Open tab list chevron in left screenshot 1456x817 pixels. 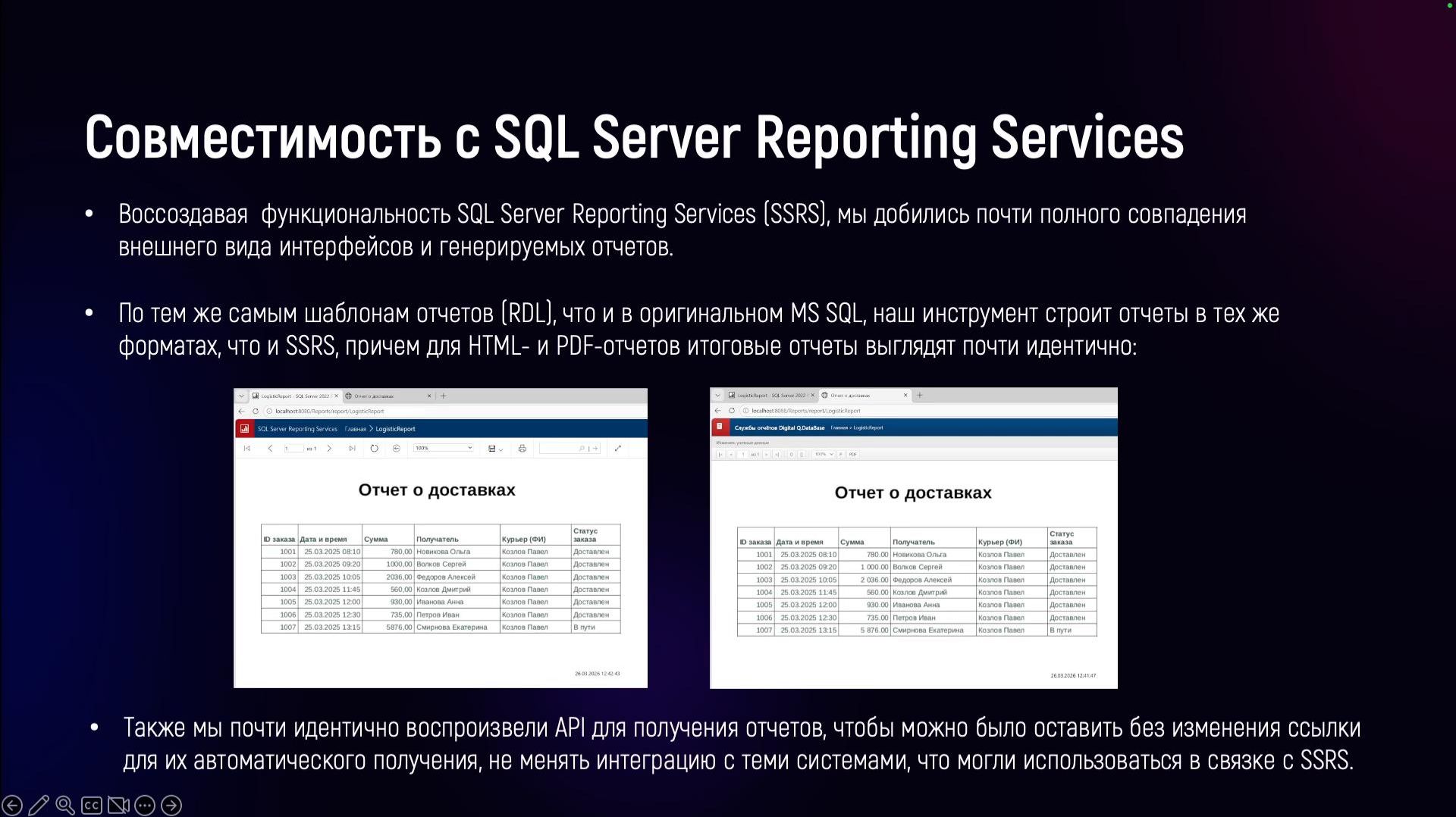click(x=241, y=396)
